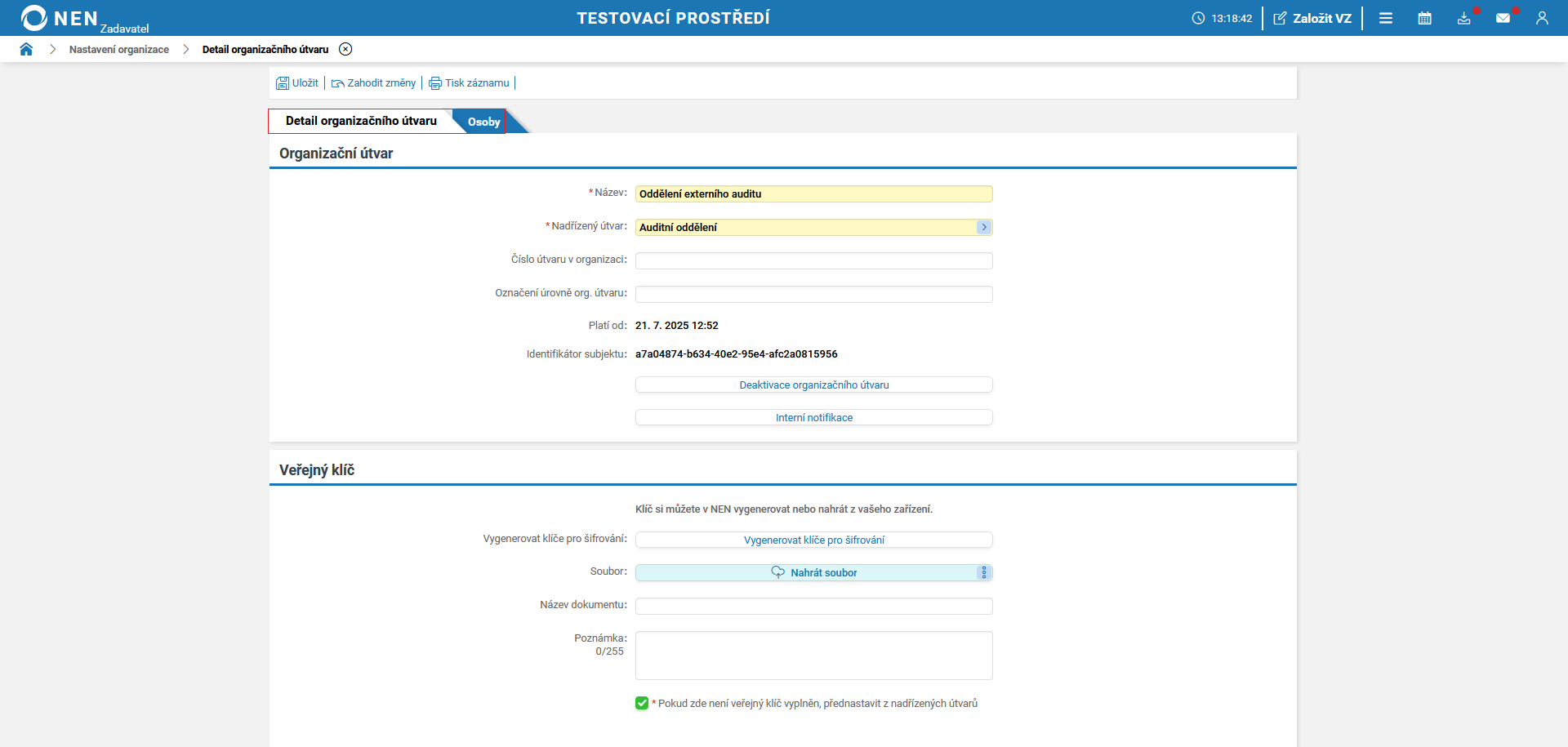
Task: Print the record with Tisk záznamu
Action: click(469, 83)
